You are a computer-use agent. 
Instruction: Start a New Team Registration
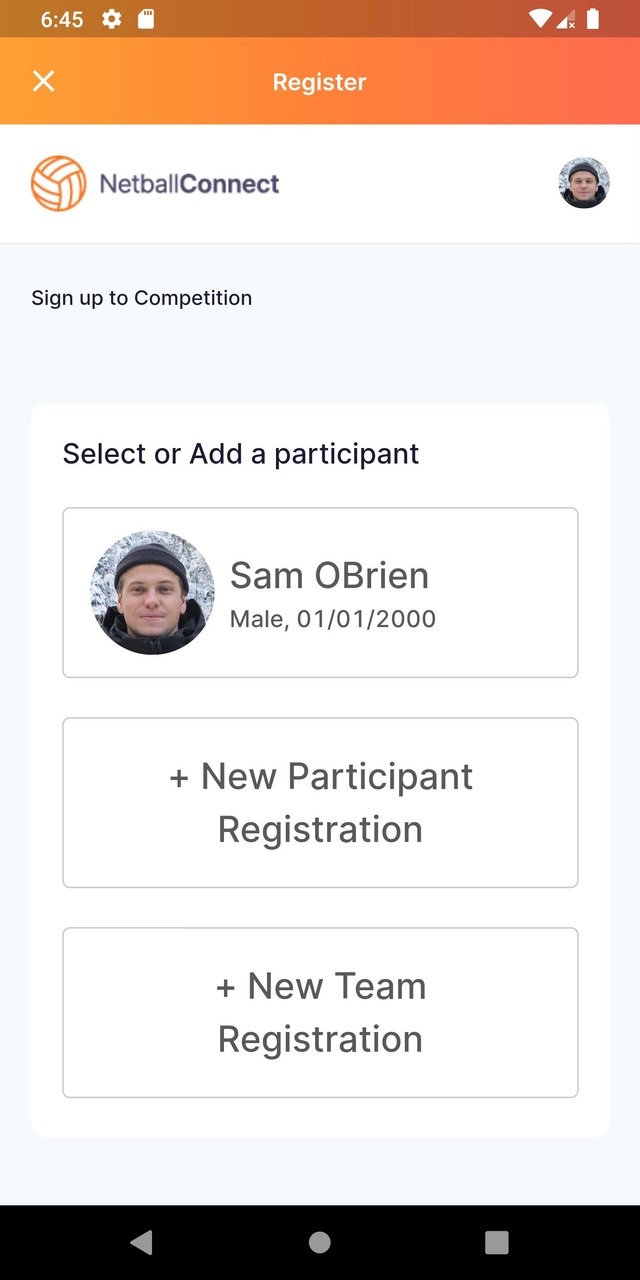[320, 1012]
